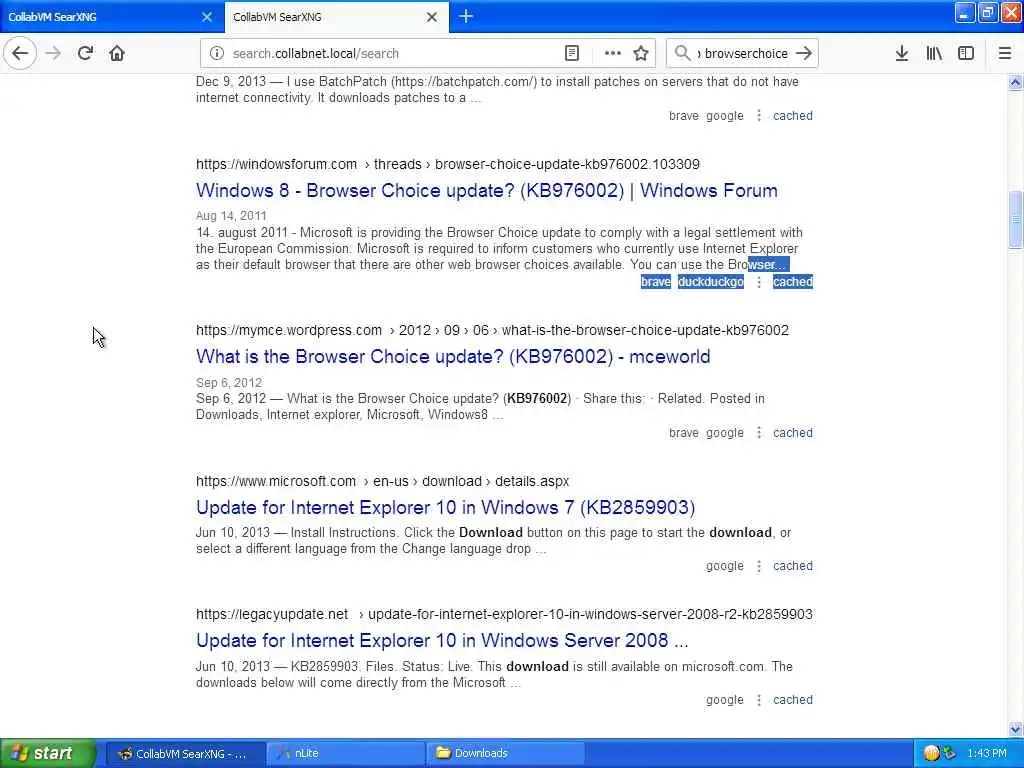Expand options dots for Windows Forum result
The height and width of the screenshot is (768, 1024).
click(x=759, y=282)
